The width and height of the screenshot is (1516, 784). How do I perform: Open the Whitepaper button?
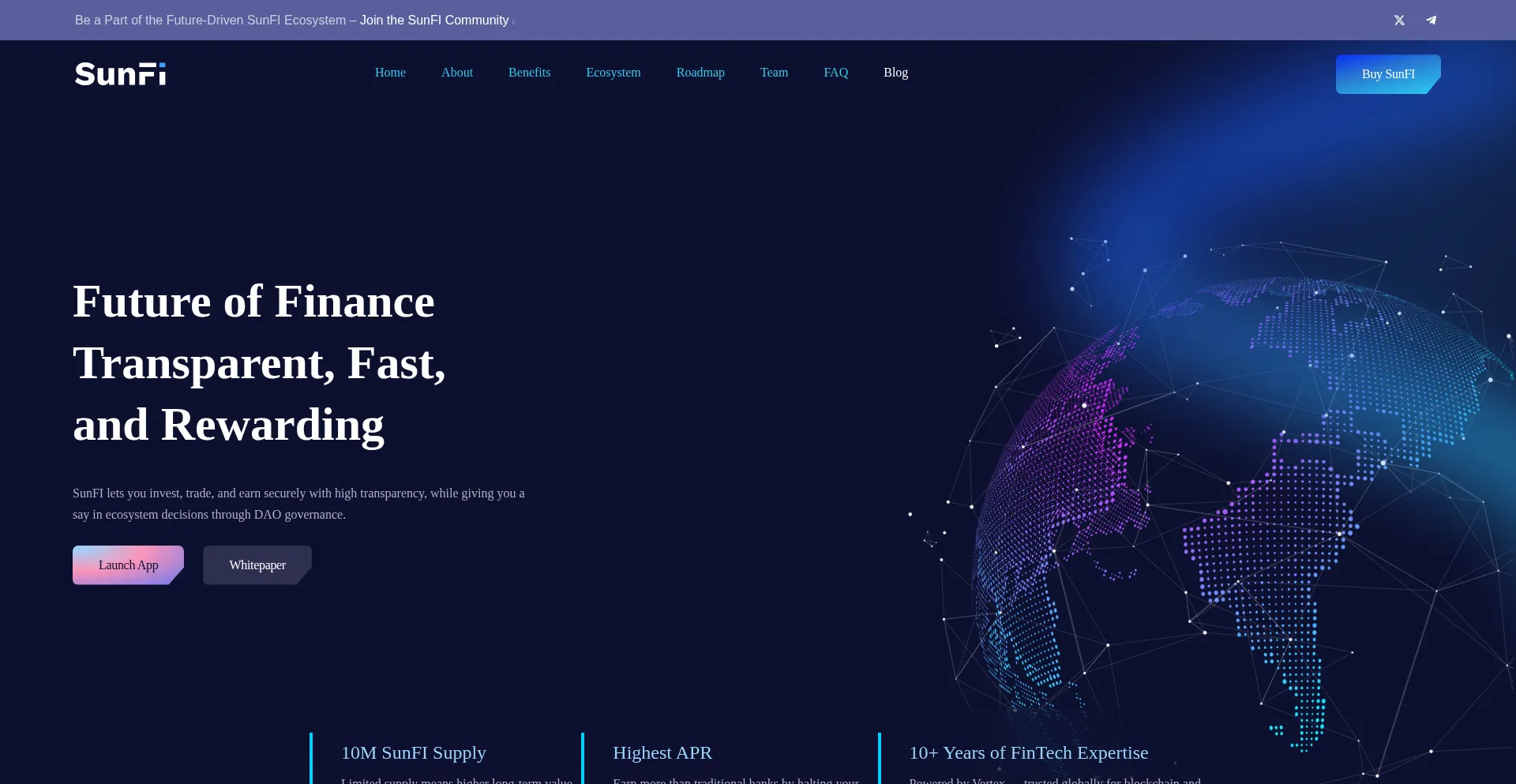[257, 565]
